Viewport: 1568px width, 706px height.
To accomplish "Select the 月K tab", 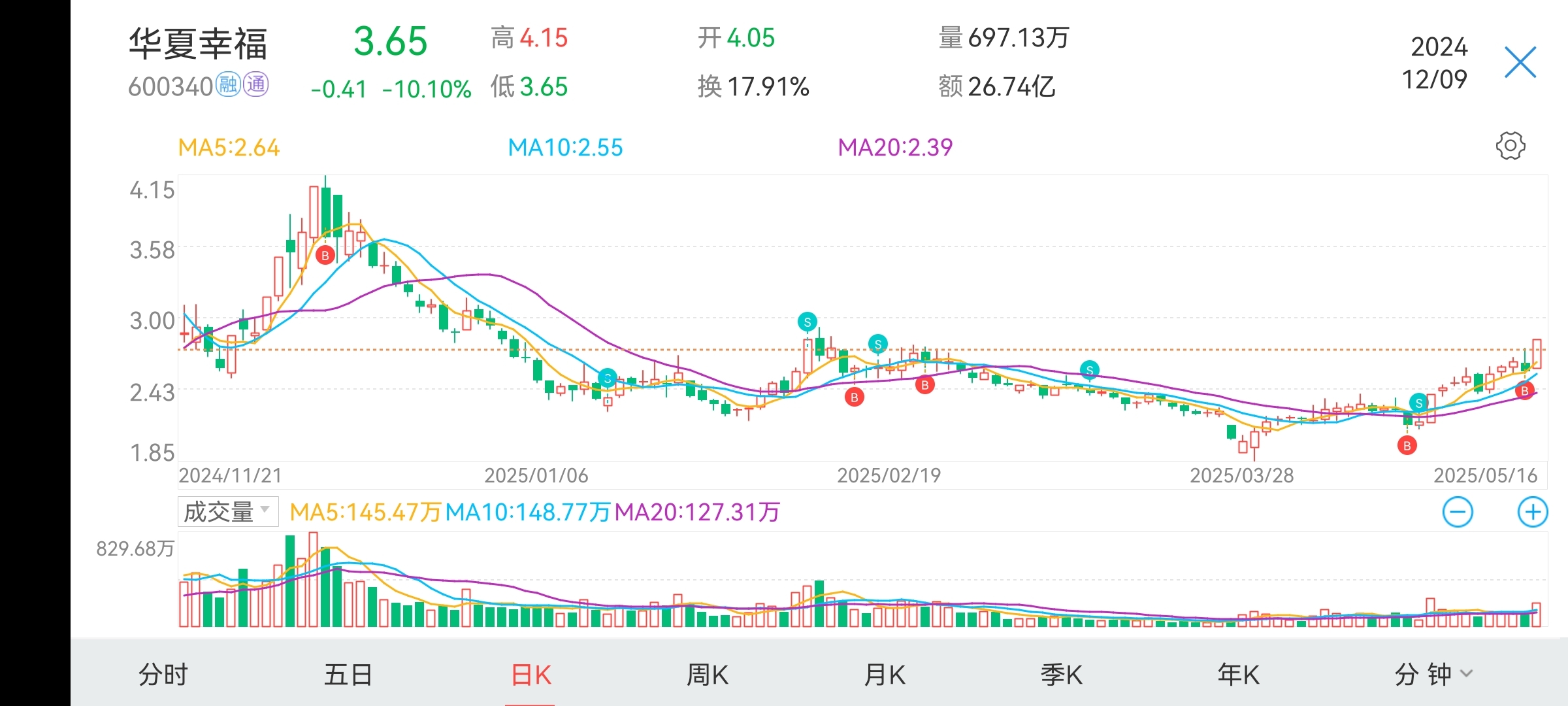I will click(x=885, y=674).
